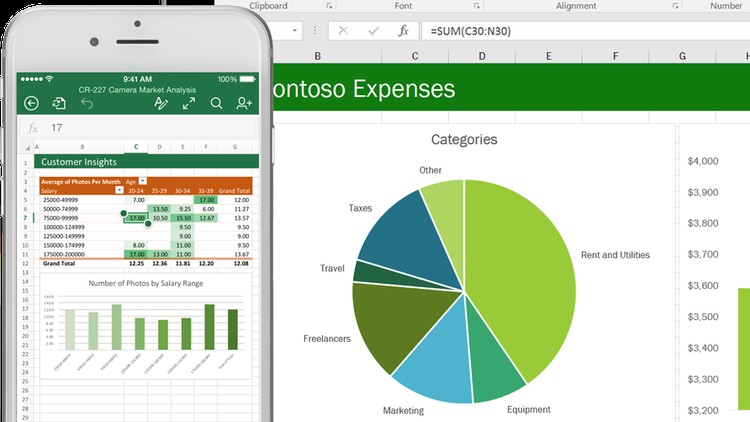The width and height of the screenshot is (750, 422).
Task: Tap fx icon in phone formula bar
Action: (33, 128)
